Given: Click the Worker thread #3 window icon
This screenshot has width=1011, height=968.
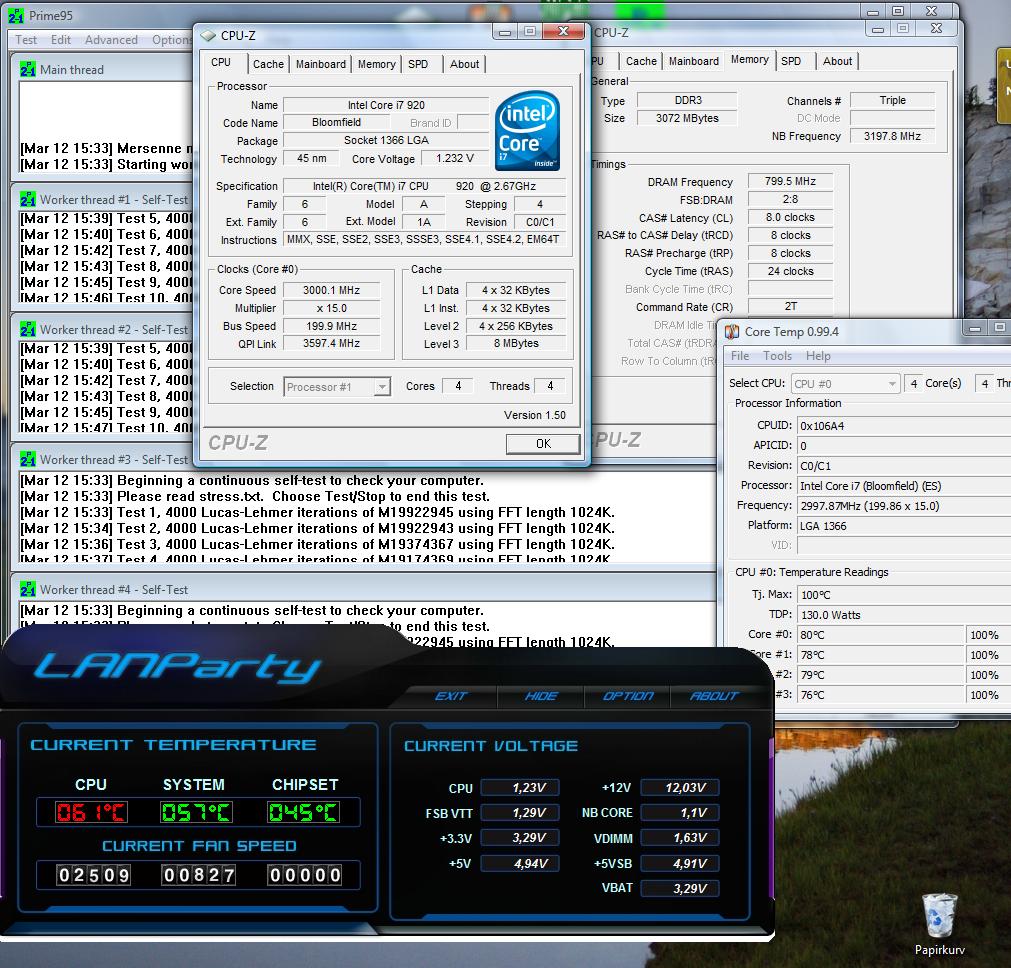Looking at the screenshot, I should [28, 459].
